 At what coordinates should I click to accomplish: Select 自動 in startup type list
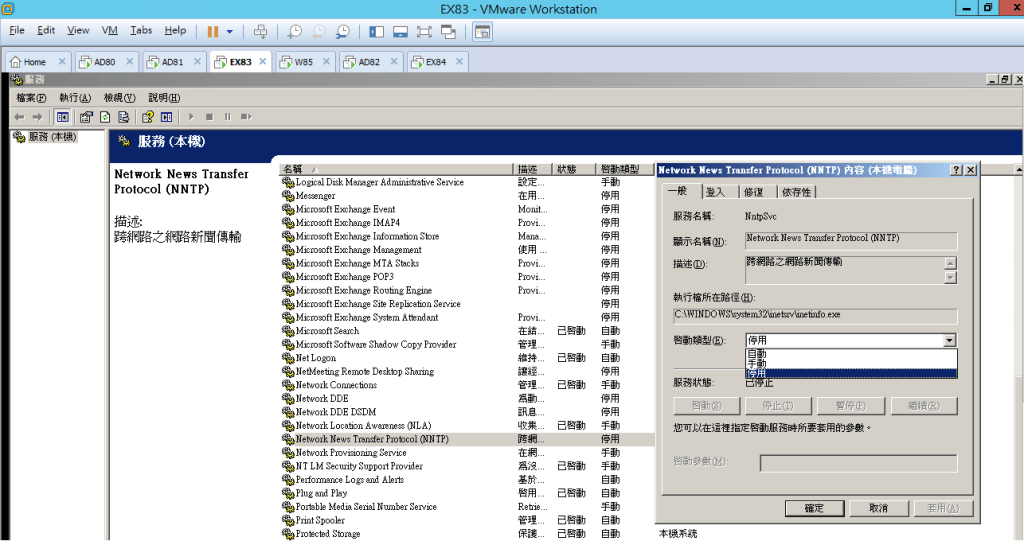click(757, 354)
